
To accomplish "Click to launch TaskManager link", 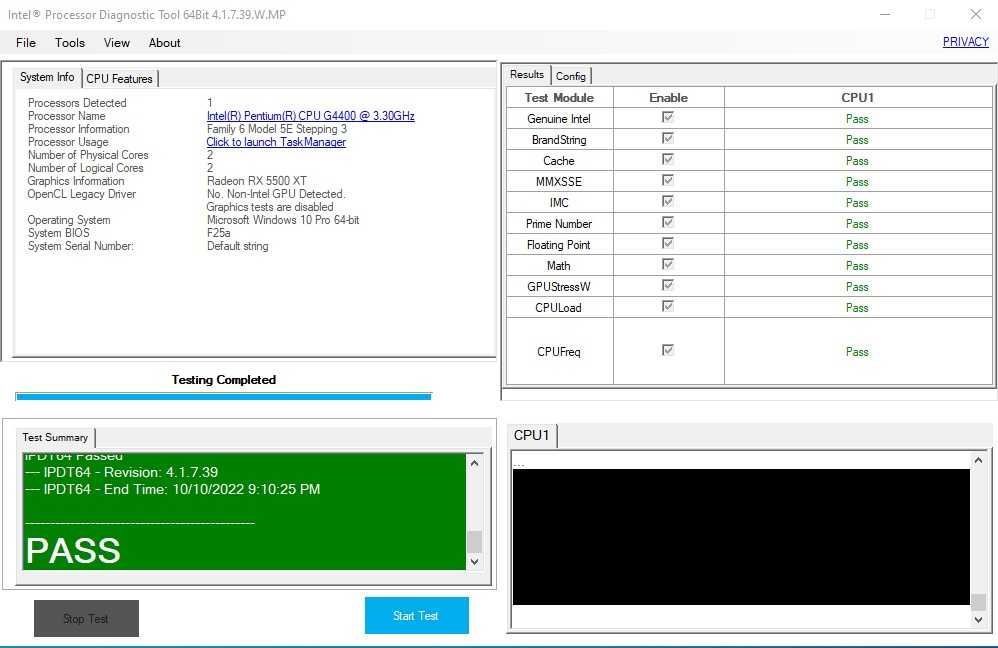I will [276, 142].
